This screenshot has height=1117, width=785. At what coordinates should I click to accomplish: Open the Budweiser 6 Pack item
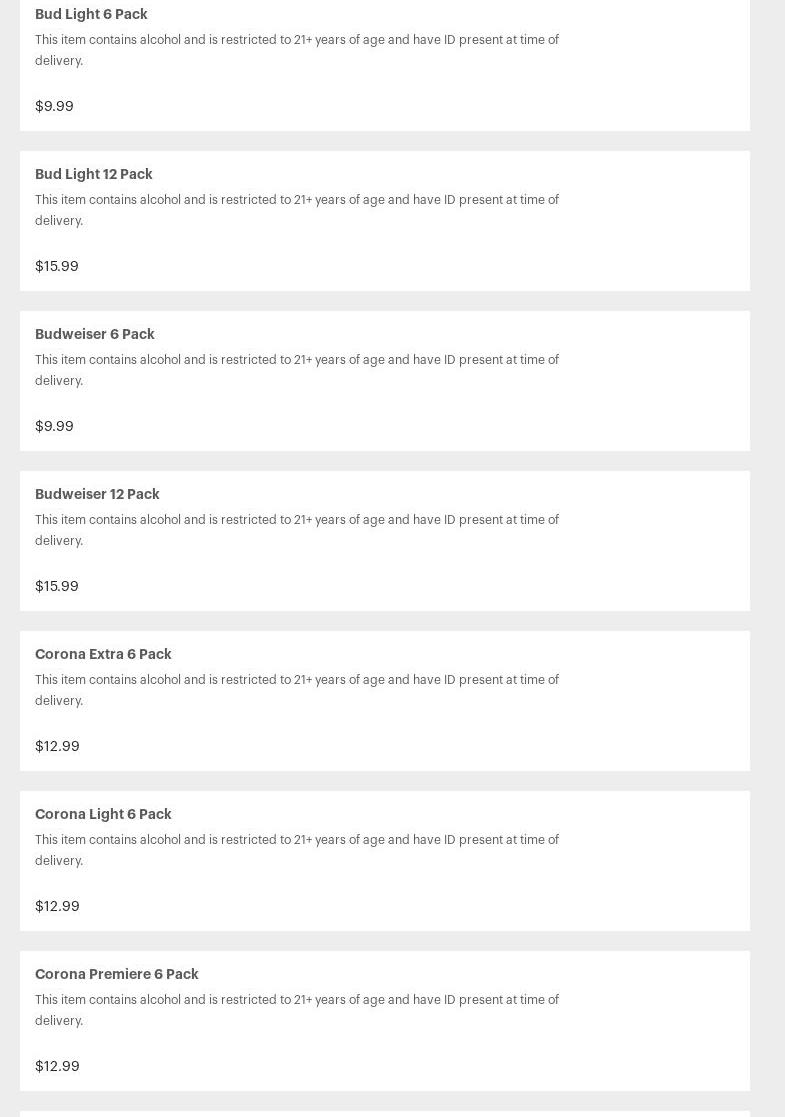click(x=95, y=334)
